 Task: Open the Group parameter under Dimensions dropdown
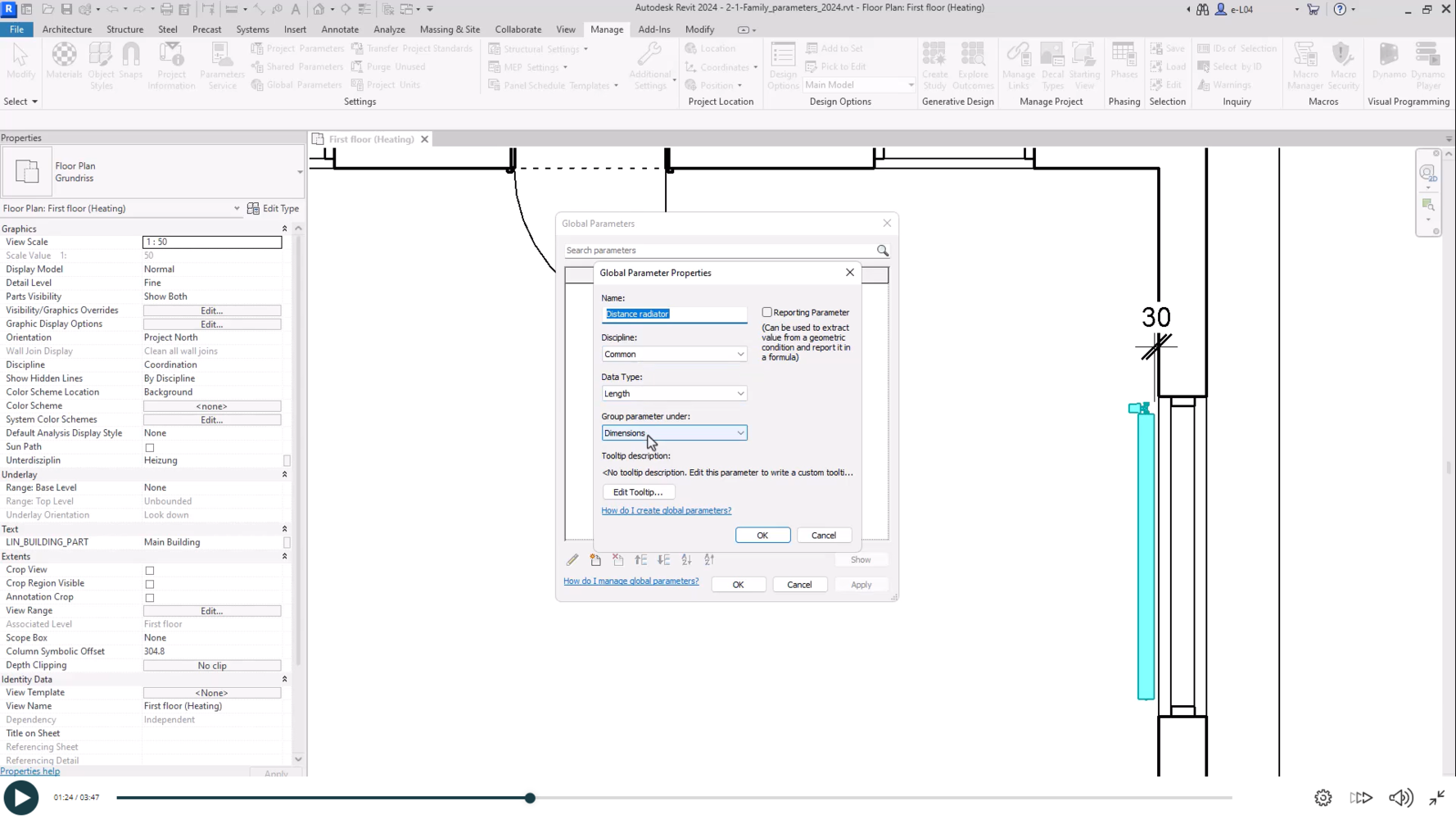pyautogui.click(x=674, y=433)
